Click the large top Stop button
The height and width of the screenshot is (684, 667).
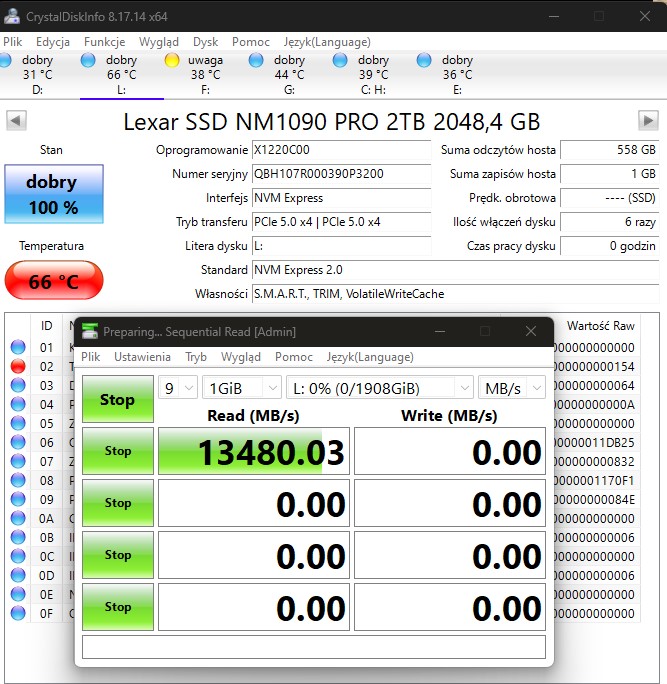point(117,400)
